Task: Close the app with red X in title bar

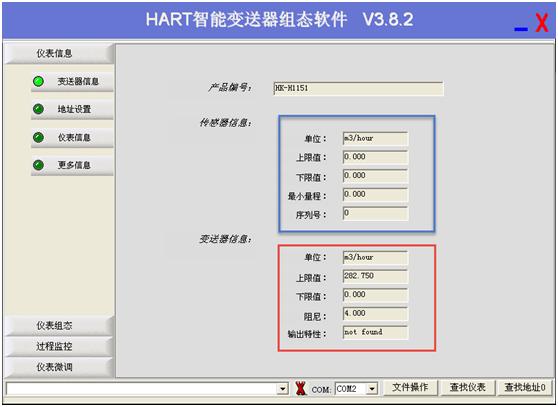Action: [542, 23]
